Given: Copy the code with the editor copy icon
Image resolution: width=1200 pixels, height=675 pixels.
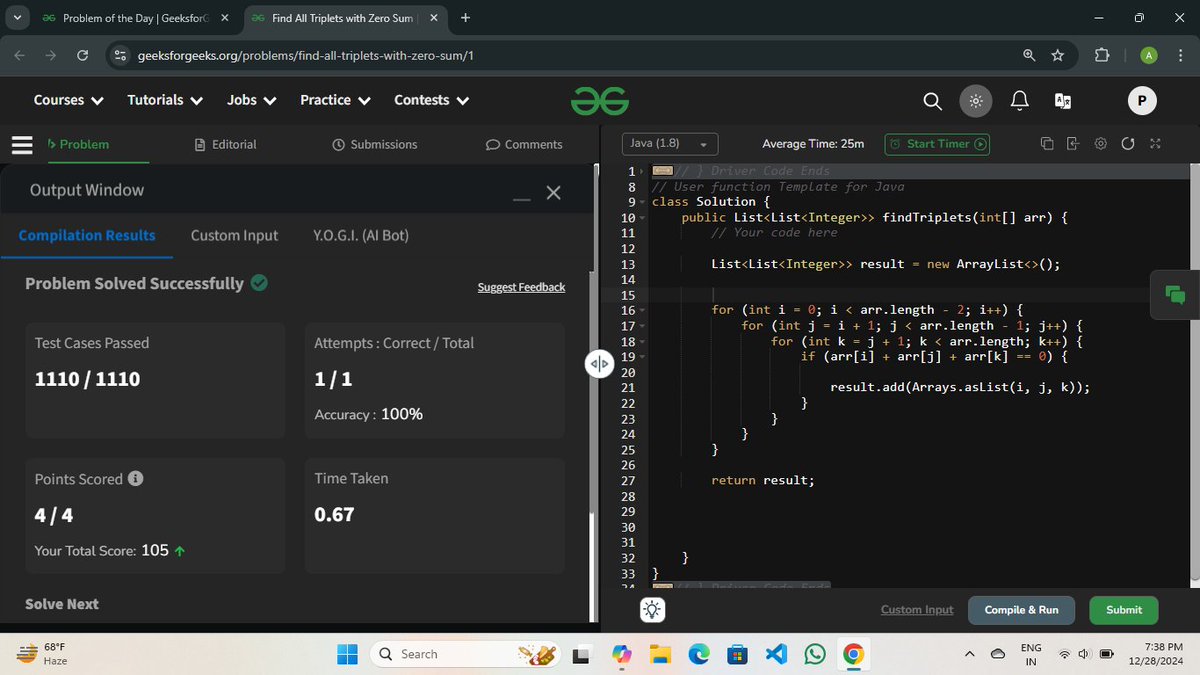Looking at the screenshot, I should tap(1046, 144).
